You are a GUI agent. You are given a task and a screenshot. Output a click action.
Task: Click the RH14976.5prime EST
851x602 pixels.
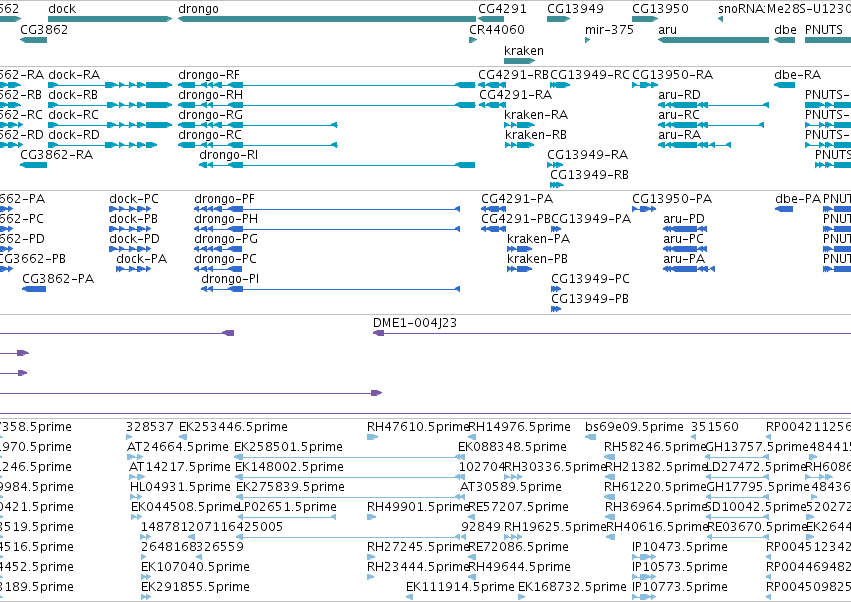pyautogui.click(x=472, y=437)
